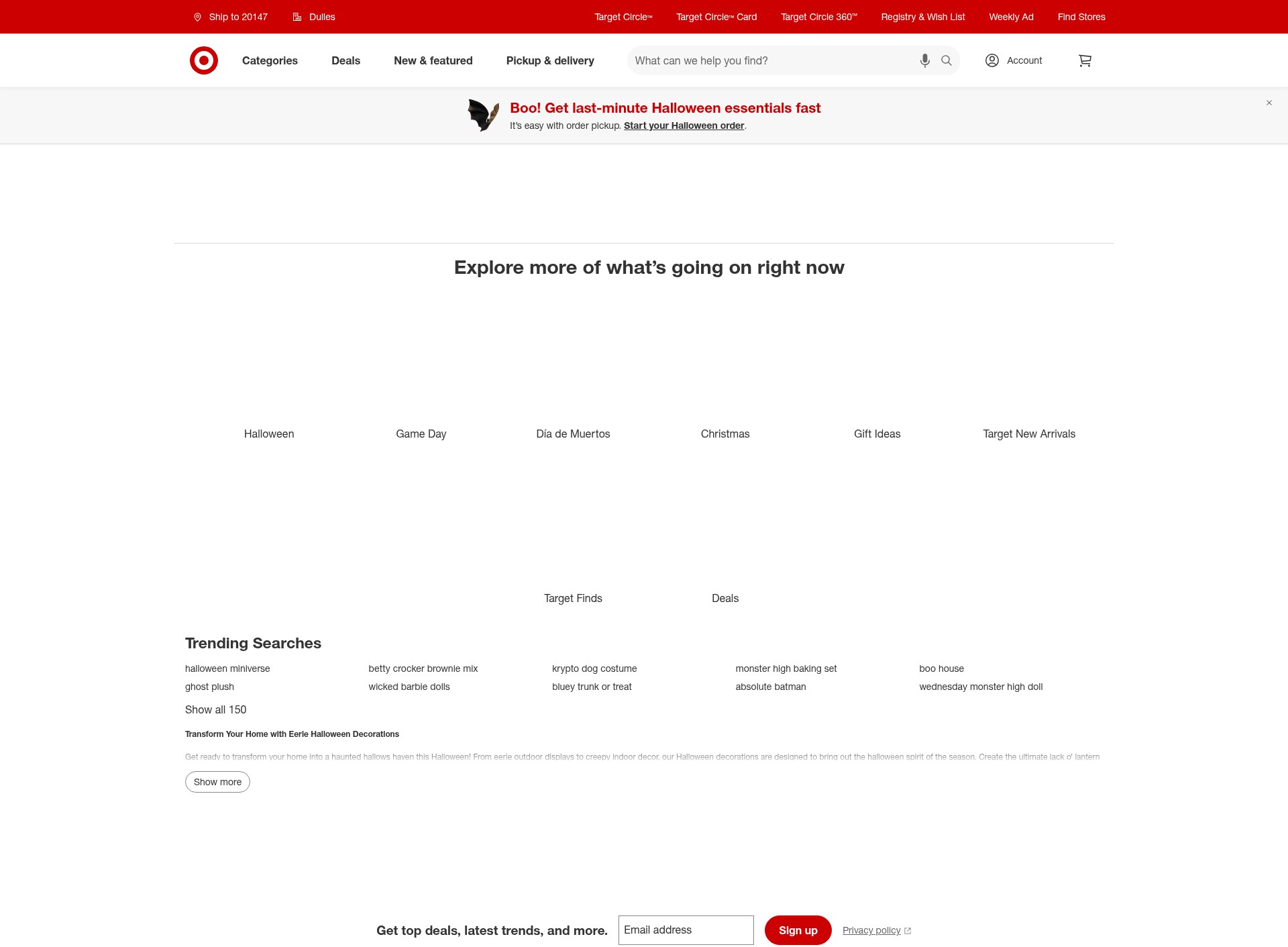Click the Ship to 20147 location pin

(198, 17)
